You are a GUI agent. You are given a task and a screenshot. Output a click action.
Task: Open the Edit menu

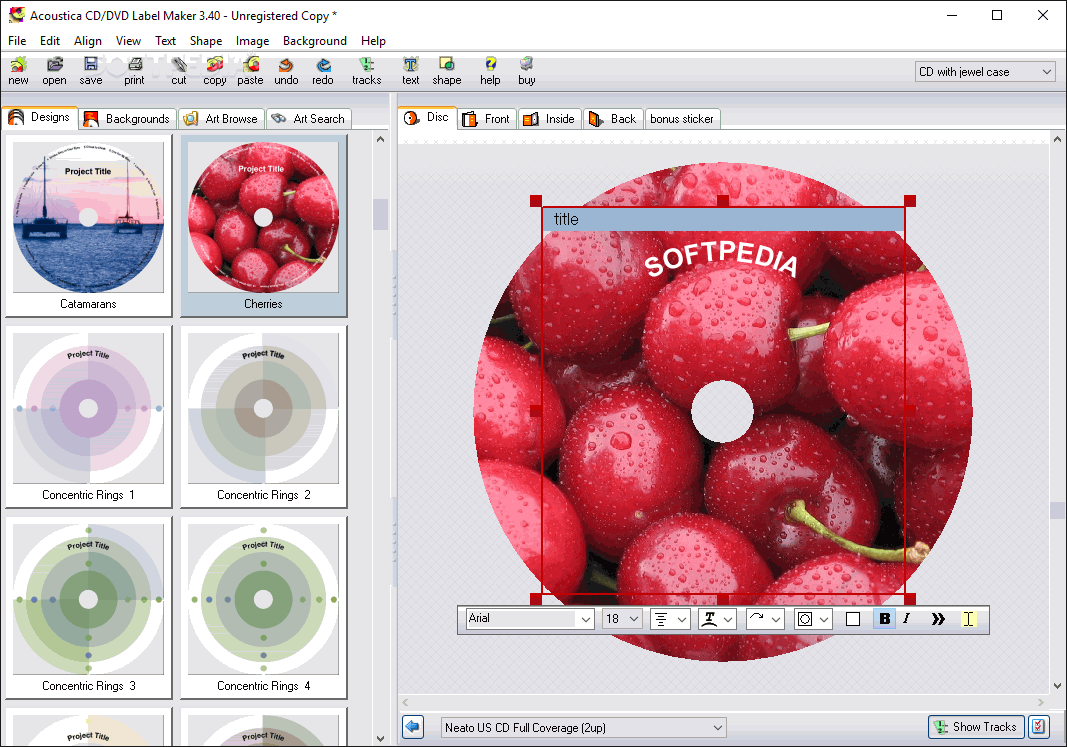coord(50,41)
